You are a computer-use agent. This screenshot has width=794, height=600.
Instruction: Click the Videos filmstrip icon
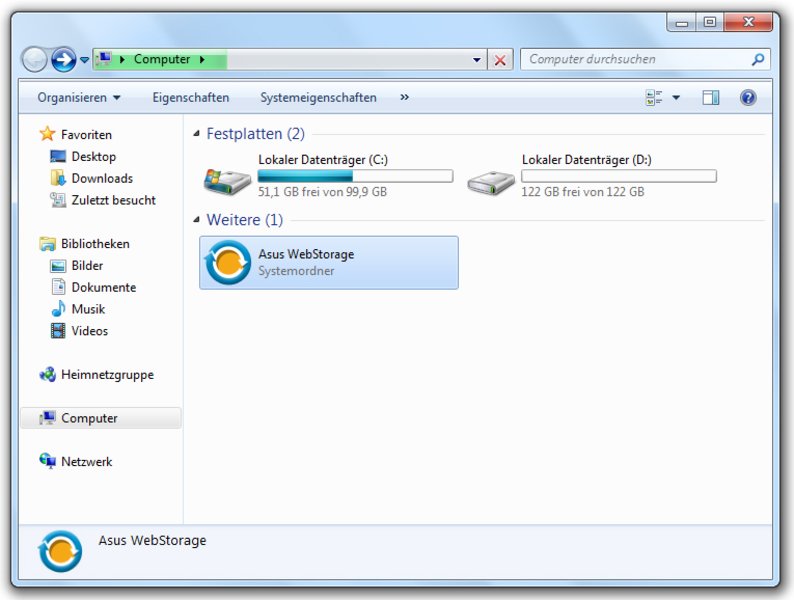click(x=58, y=331)
